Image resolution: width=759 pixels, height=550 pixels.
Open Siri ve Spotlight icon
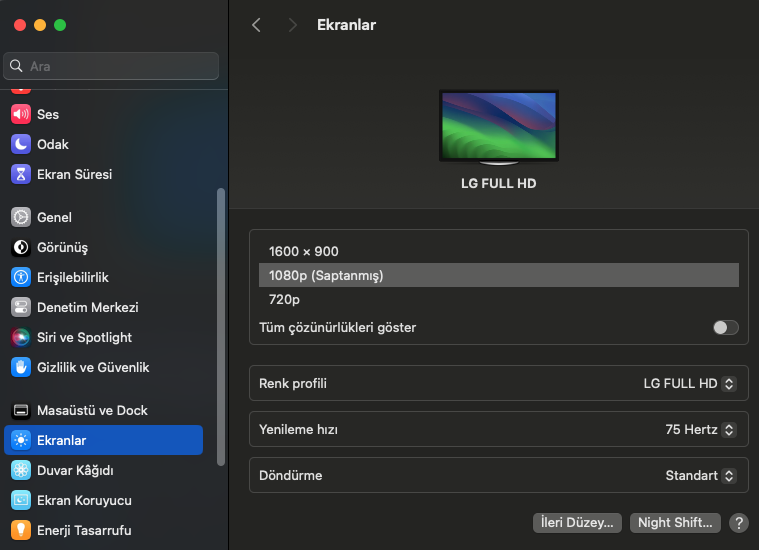point(21,337)
